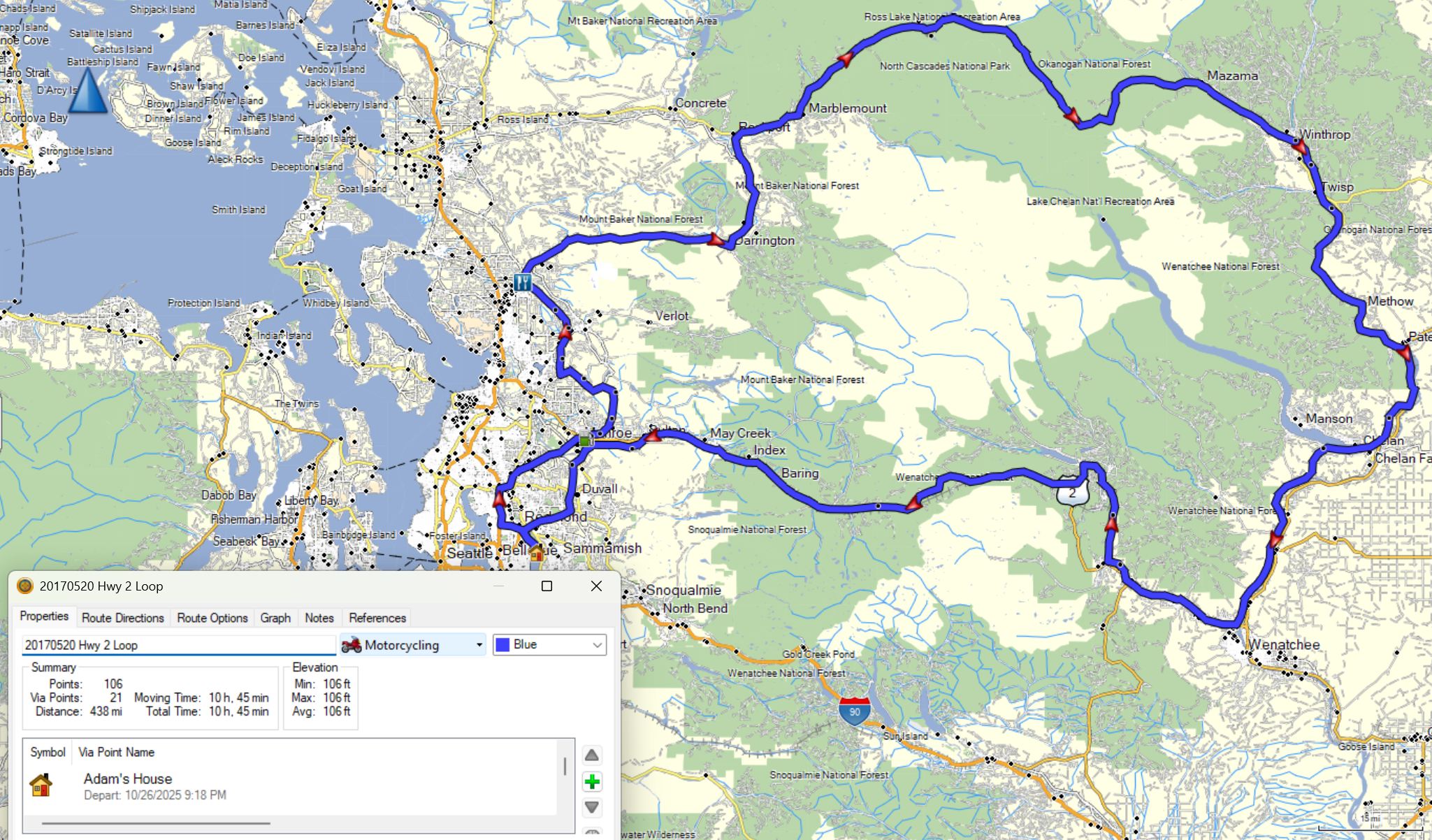Click the green square waypoint near Monroe
The width and height of the screenshot is (1432, 840).
[585, 440]
